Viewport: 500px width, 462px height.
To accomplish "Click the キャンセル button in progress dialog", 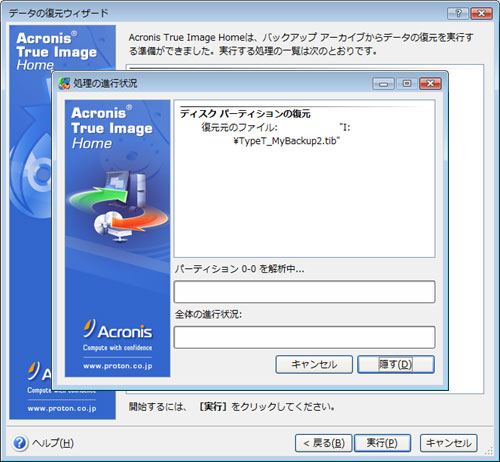I will pos(314,364).
